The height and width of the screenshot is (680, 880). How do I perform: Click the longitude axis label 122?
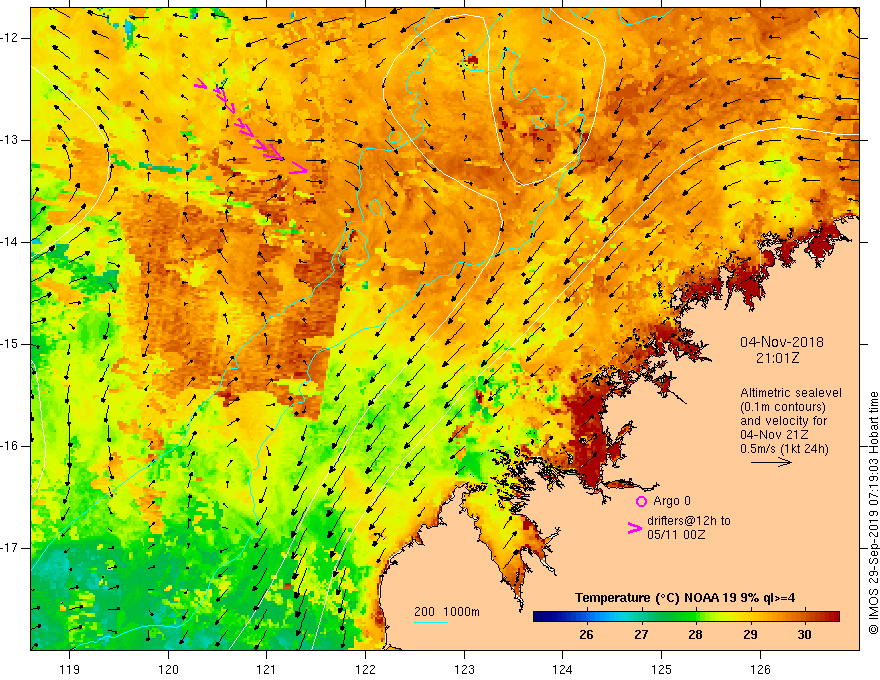pyautogui.click(x=365, y=669)
